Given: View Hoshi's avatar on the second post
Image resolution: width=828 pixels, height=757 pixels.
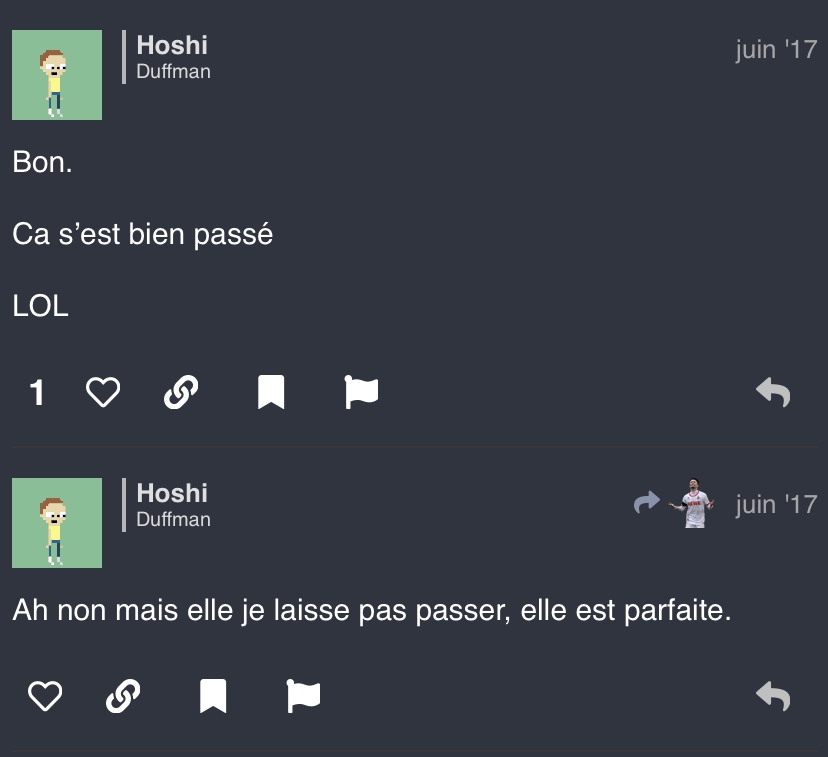Looking at the screenshot, I should click(x=57, y=523).
